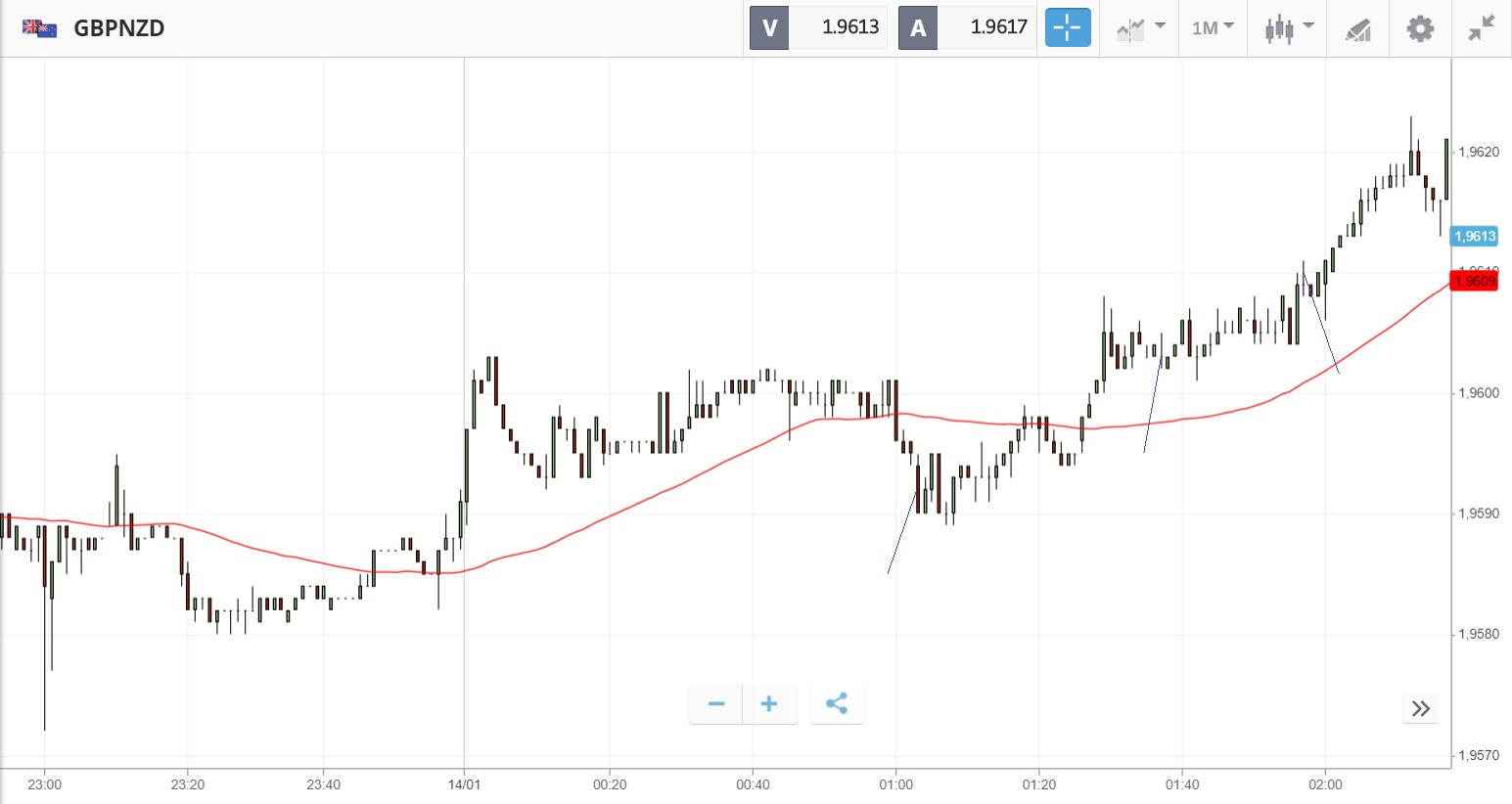Click the A buy button
The width and height of the screenshot is (1512, 804).
[918, 27]
